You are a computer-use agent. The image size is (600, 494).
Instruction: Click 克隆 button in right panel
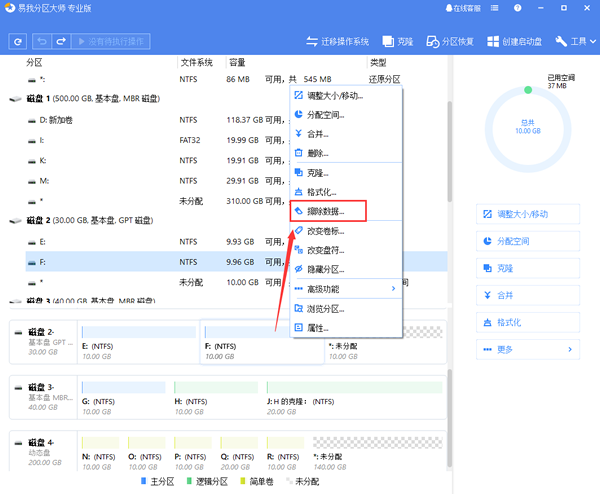click(528, 268)
